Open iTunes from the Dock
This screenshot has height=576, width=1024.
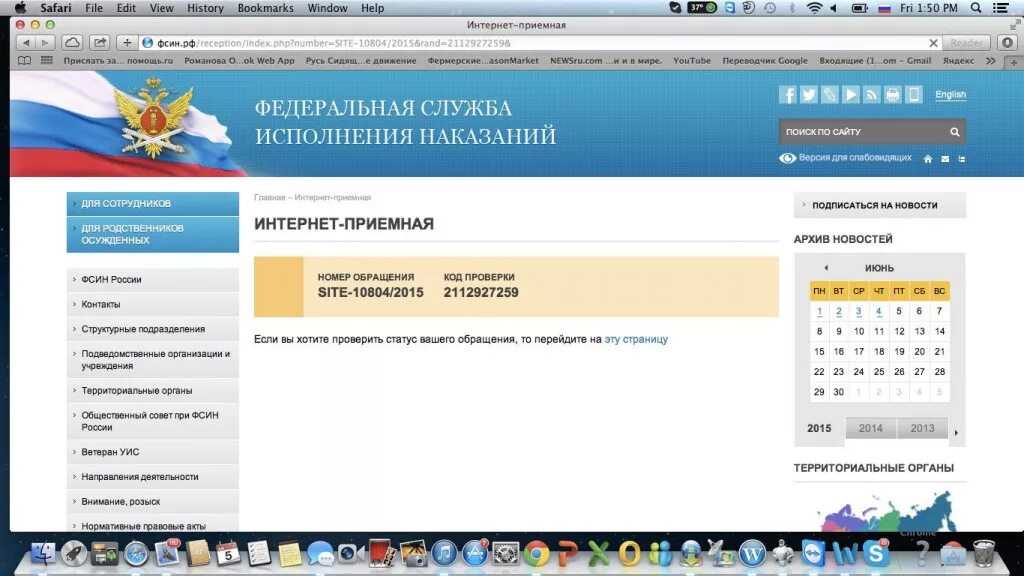pyautogui.click(x=444, y=554)
